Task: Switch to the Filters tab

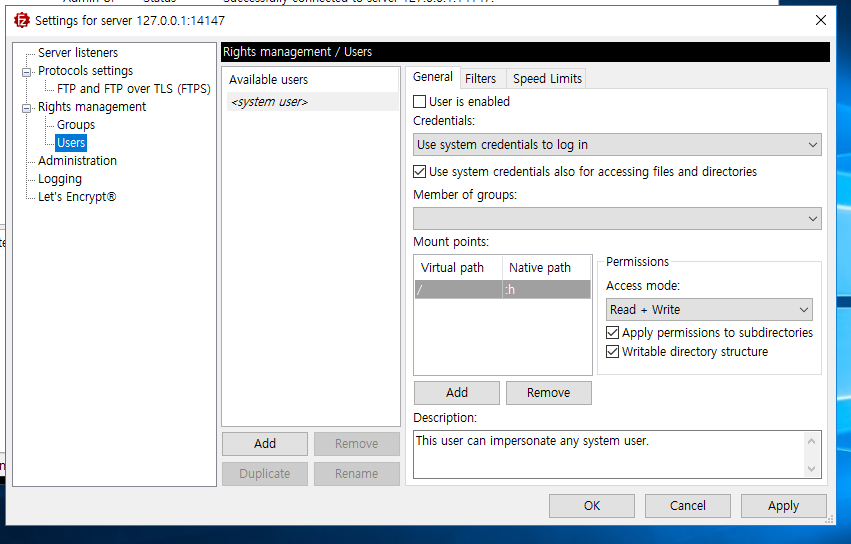Action: click(x=480, y=79)
